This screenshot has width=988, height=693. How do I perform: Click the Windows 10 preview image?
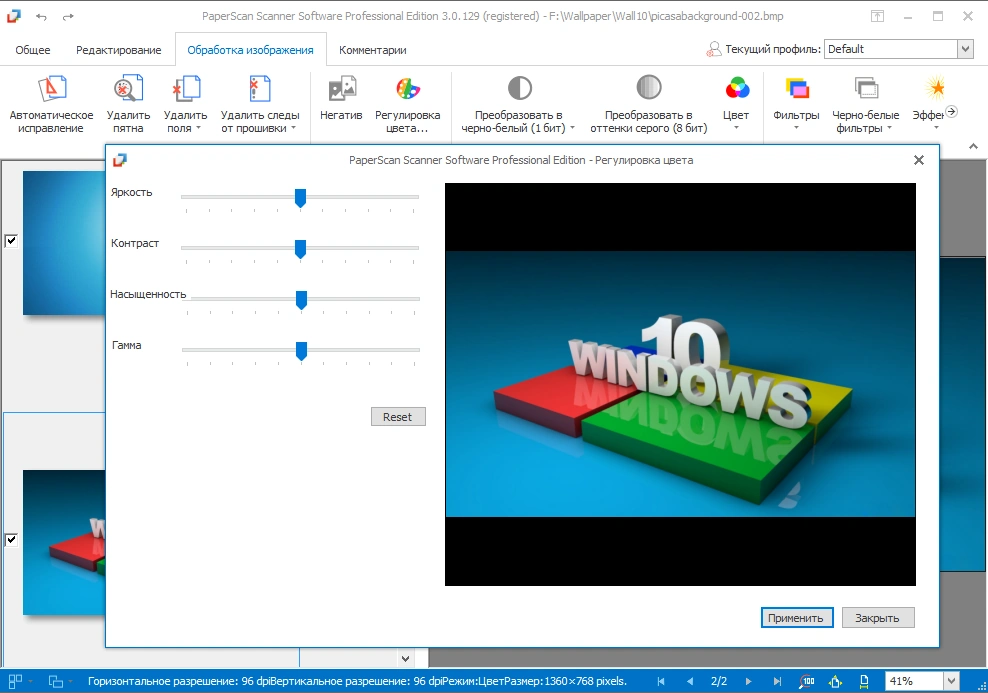[x=680, y=384]
